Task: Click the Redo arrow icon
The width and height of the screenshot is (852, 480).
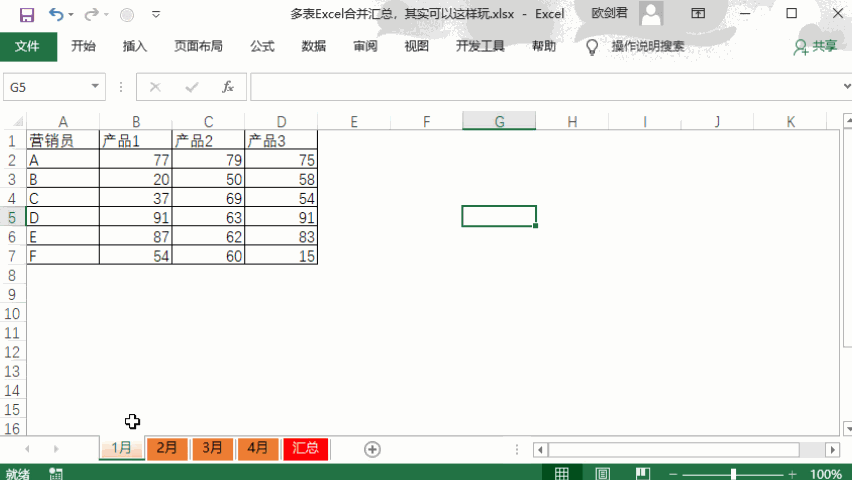Action: tap(91, 14)
